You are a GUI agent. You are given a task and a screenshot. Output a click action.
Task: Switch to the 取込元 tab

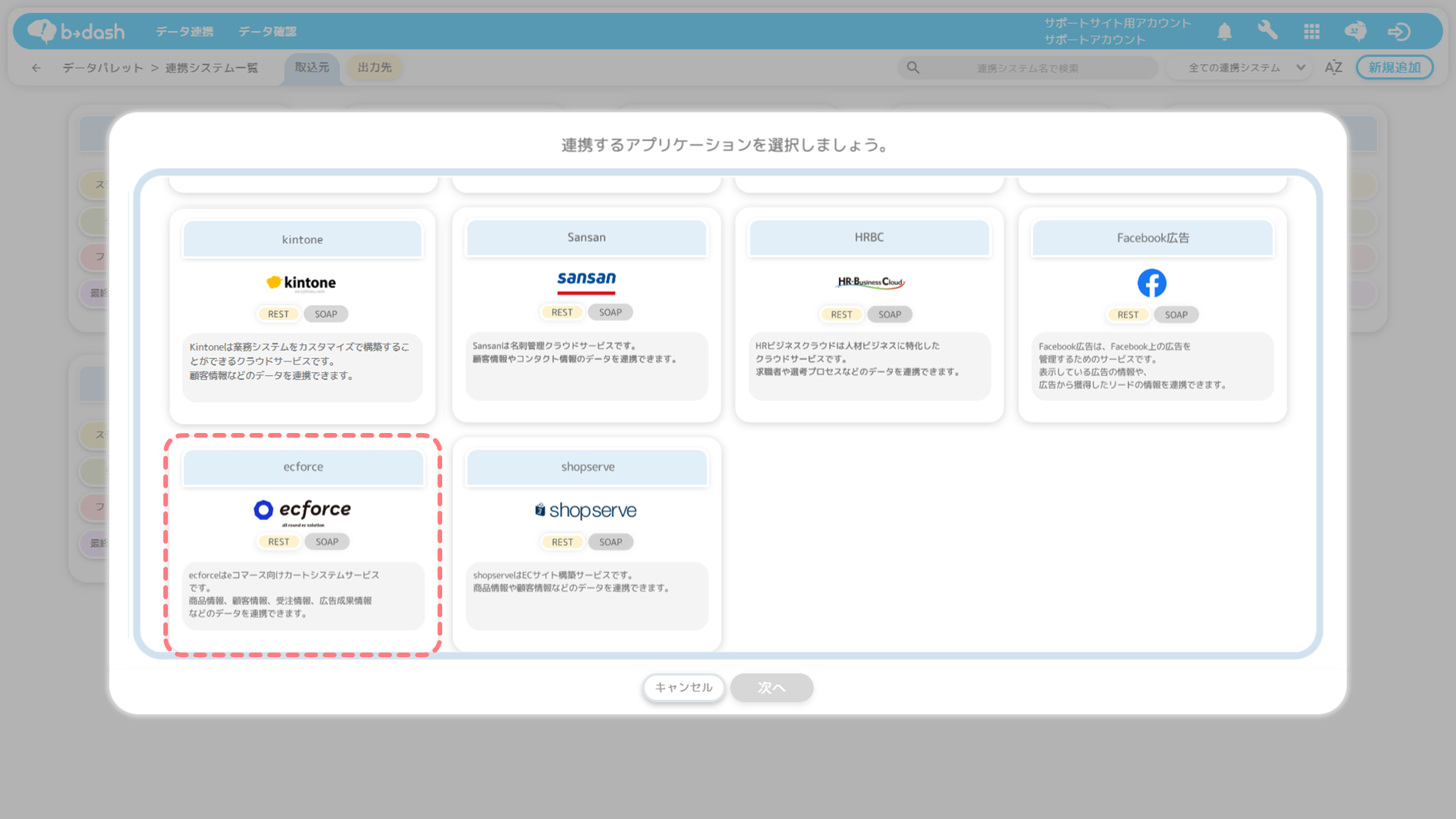[x=312, y=68]
